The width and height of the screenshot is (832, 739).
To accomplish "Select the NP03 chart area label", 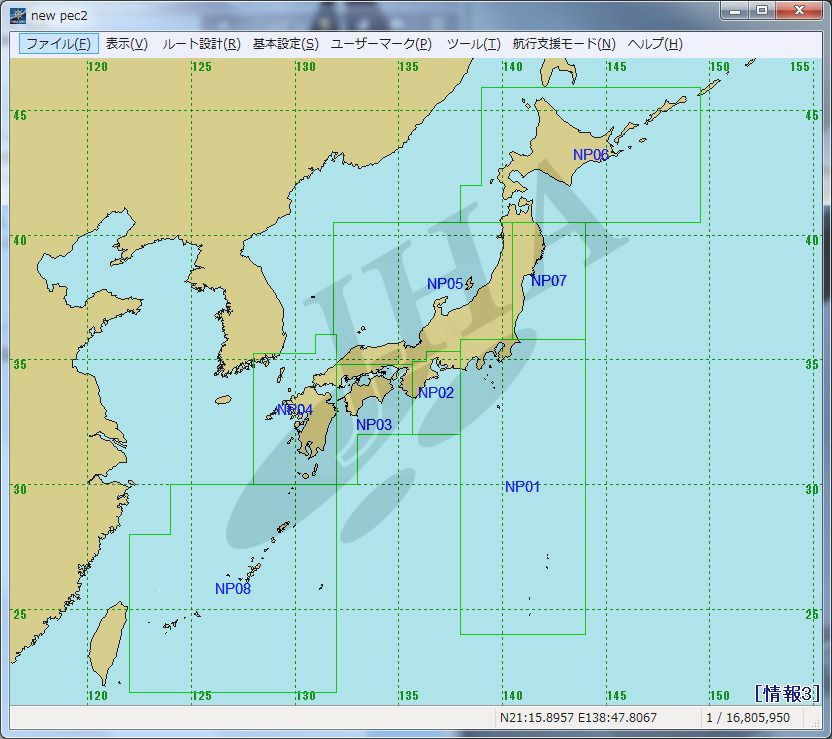I will click(x=374, y=424).
